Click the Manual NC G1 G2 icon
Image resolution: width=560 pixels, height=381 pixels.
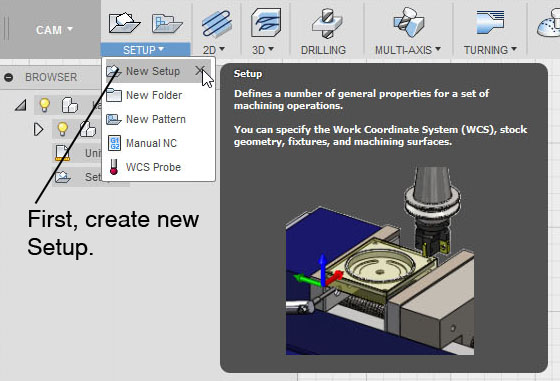click(114, 143)
